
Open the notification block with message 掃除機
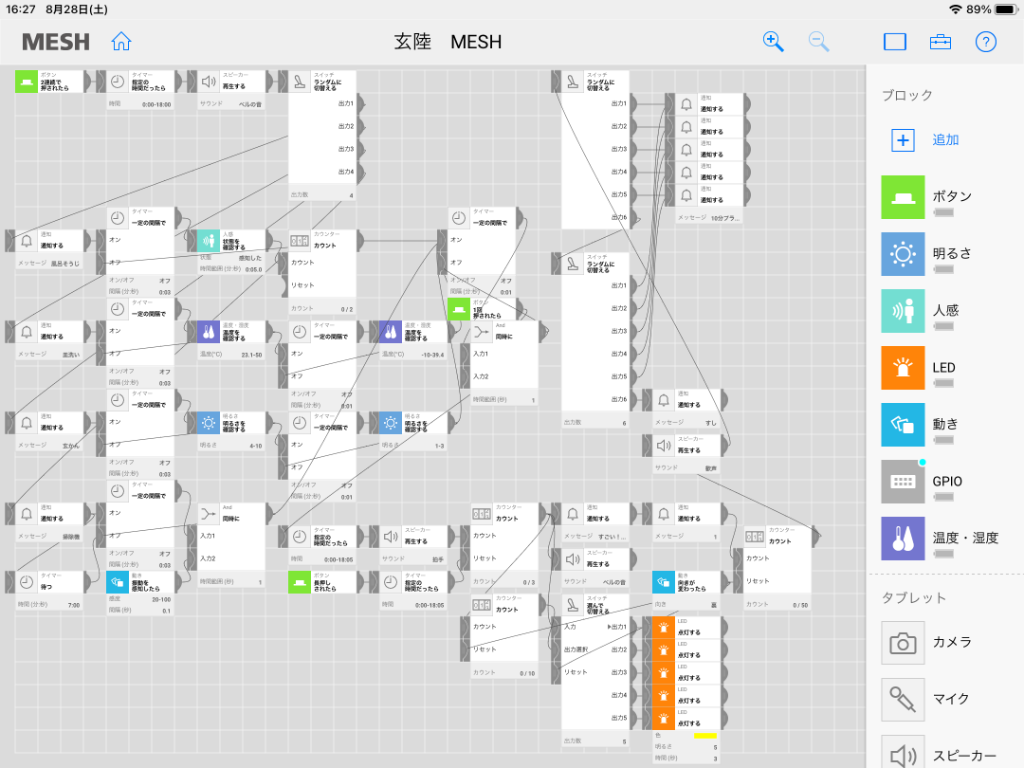point(49,514)
